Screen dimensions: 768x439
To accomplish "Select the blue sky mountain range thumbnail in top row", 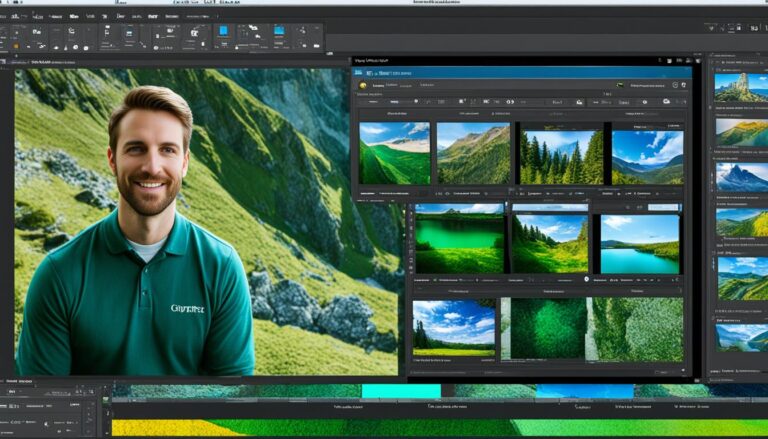I will click(x=648, y=157).
